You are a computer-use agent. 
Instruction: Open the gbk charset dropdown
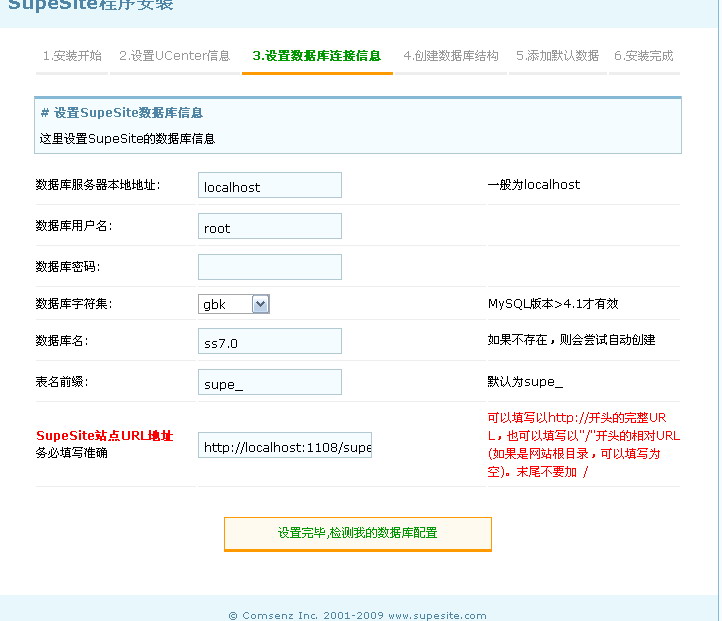(234, 304)
